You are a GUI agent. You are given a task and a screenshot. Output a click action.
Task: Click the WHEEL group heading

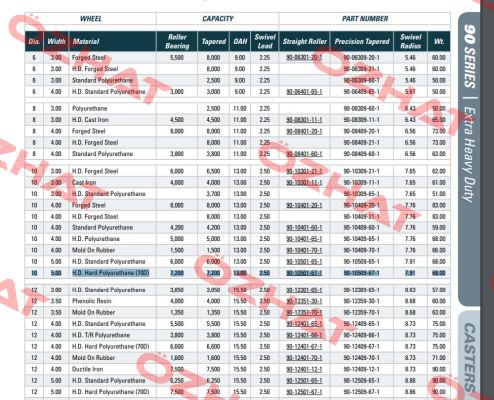click(91, 19)
